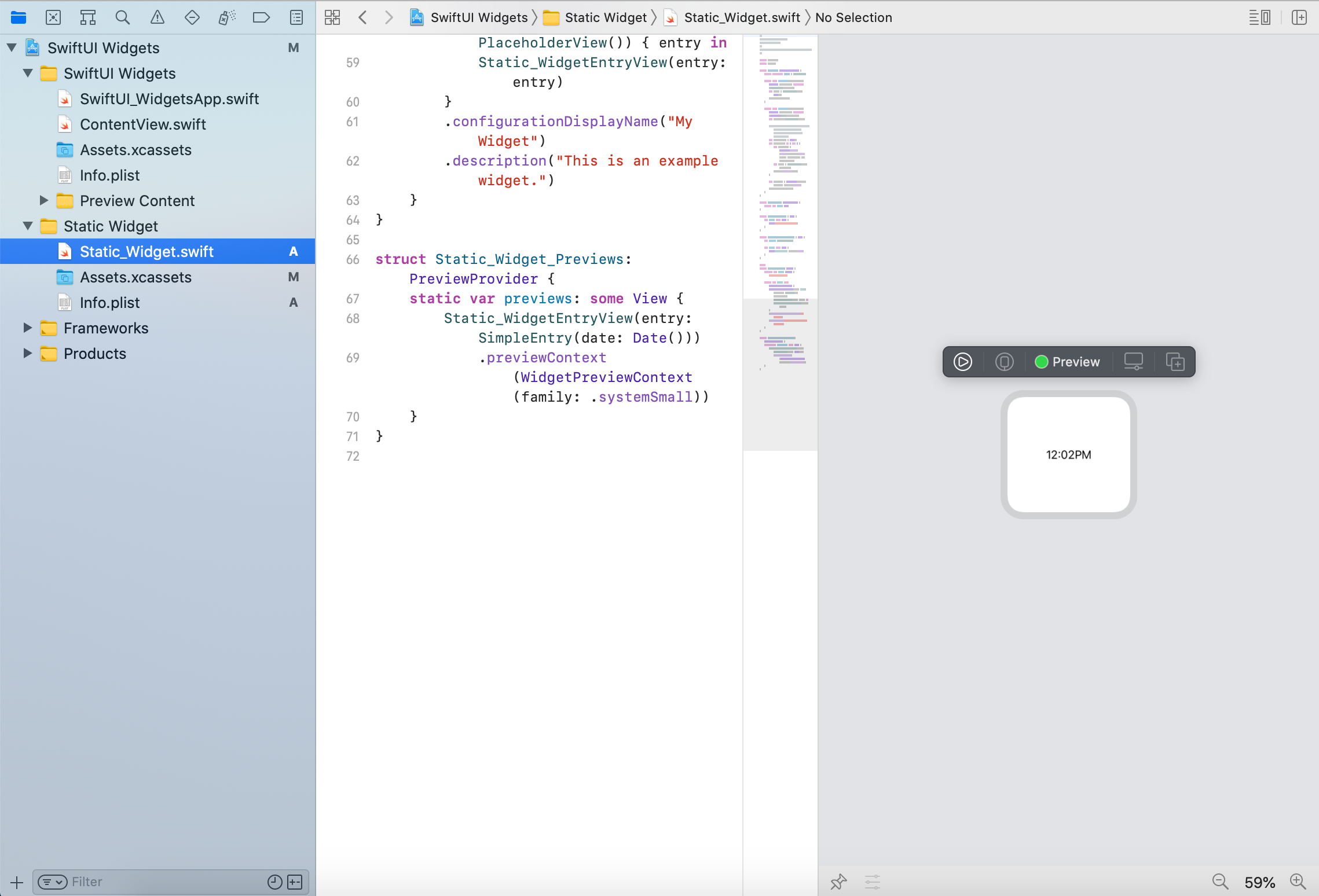The height and width of the screenshot is (896, 1319).
Task: Navigate back with the back arrow
Action: (363, 17)
